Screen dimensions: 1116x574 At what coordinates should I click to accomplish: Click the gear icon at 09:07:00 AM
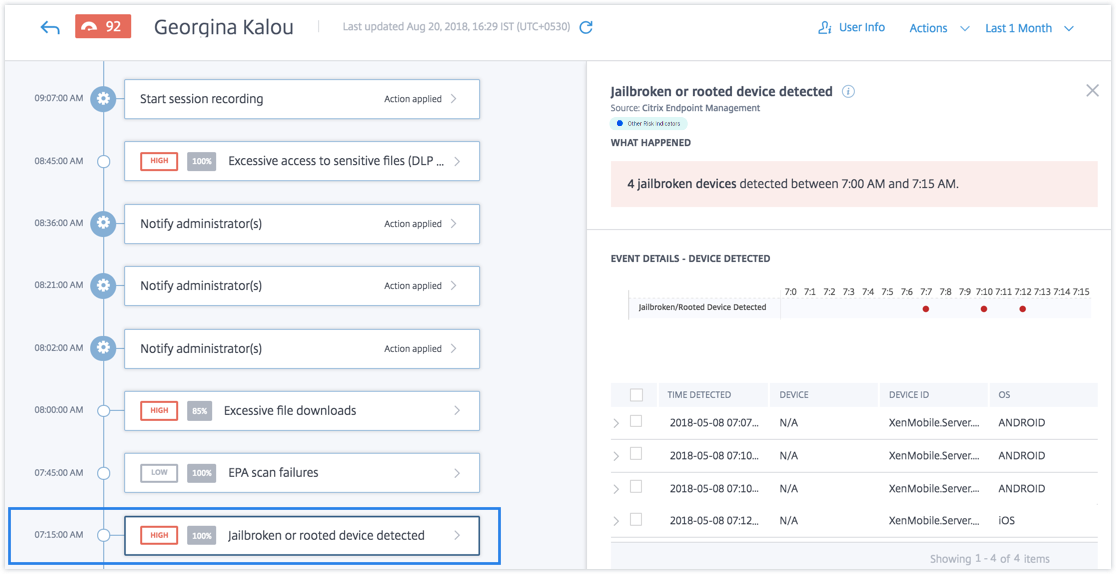point(103,99)
